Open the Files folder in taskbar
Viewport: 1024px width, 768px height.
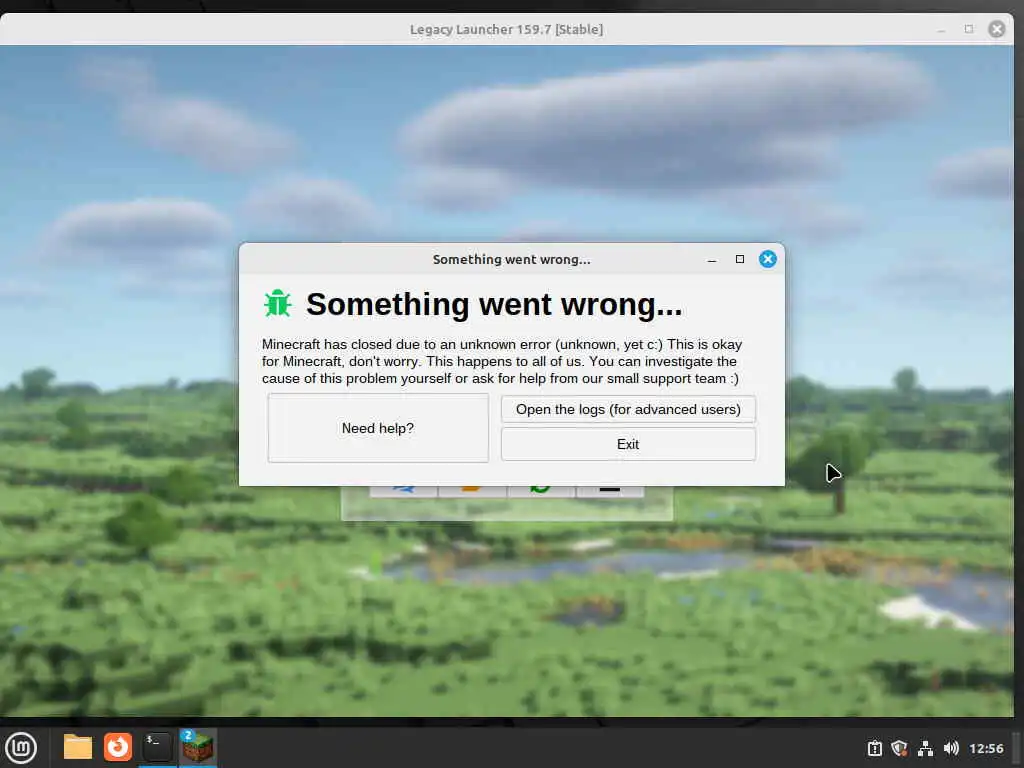point(78,747)
